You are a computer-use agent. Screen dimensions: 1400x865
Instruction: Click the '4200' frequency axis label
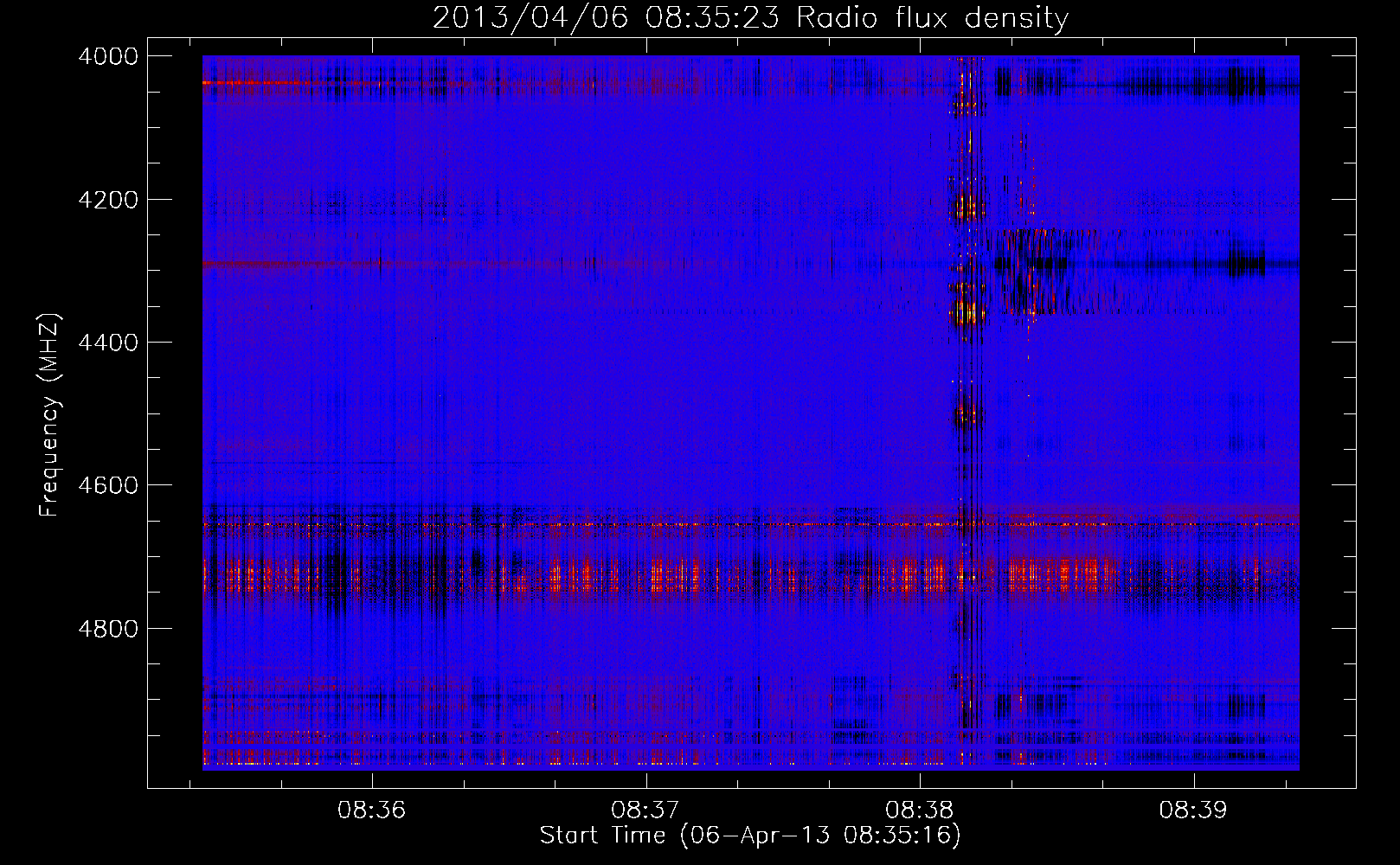pos(108,200)
